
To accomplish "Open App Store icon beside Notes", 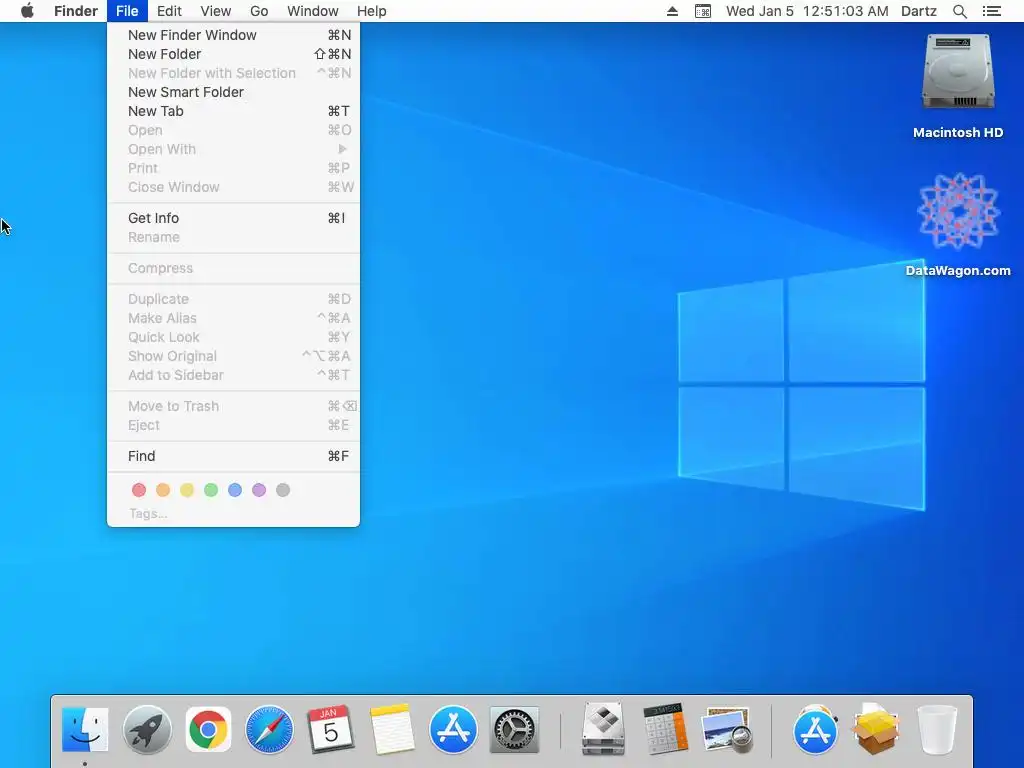I will point(453,729).
